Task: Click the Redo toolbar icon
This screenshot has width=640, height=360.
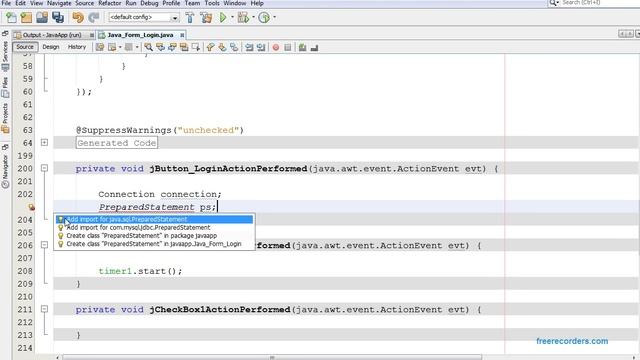Action: [x=94, y=18]
